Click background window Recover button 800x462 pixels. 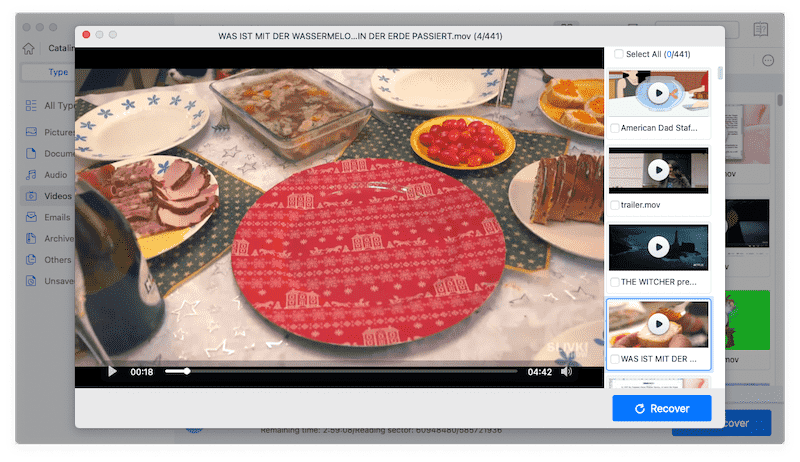click(747, 423)
